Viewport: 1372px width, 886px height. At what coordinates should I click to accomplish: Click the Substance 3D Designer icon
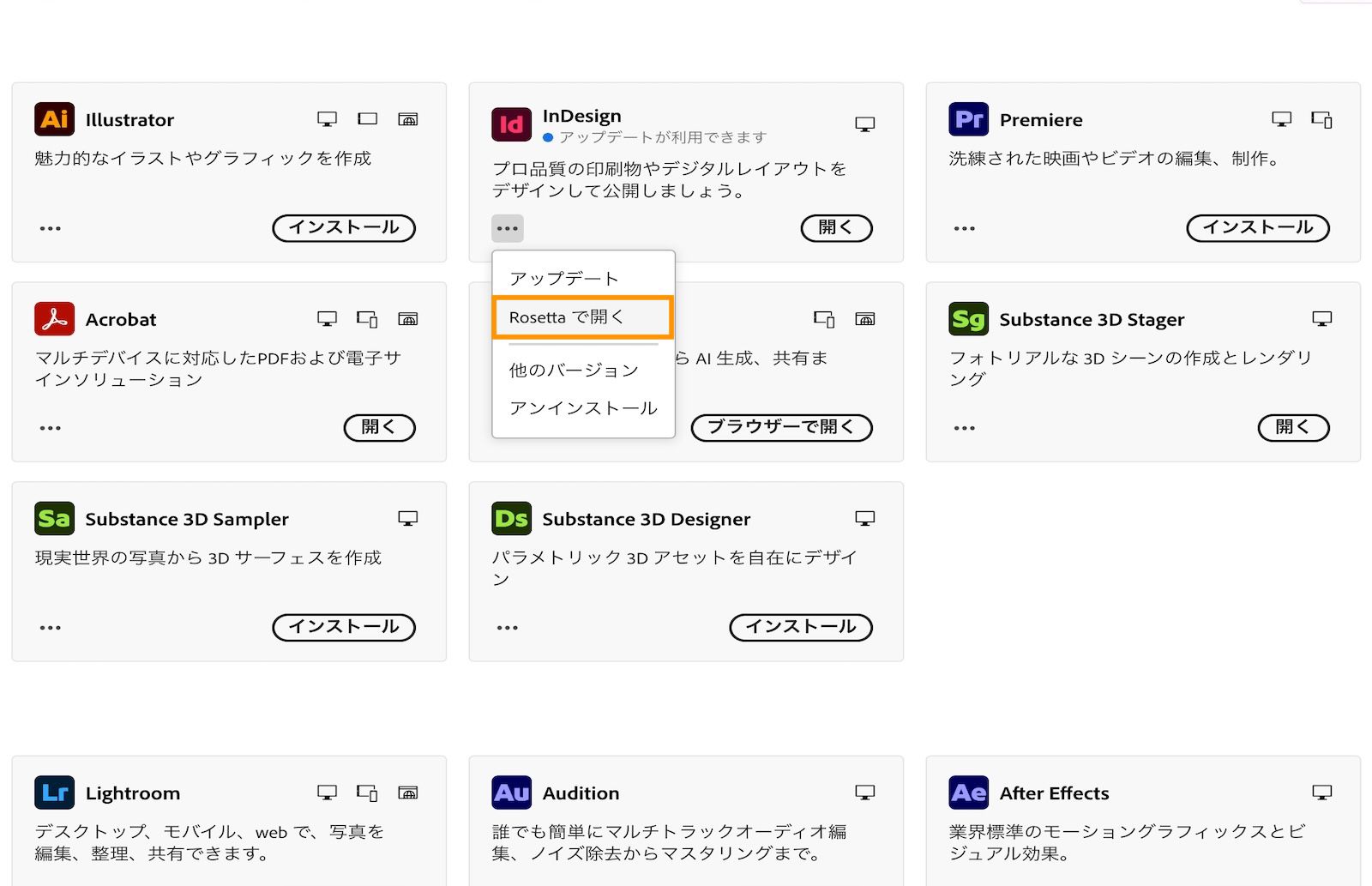(x=511, y=519)
